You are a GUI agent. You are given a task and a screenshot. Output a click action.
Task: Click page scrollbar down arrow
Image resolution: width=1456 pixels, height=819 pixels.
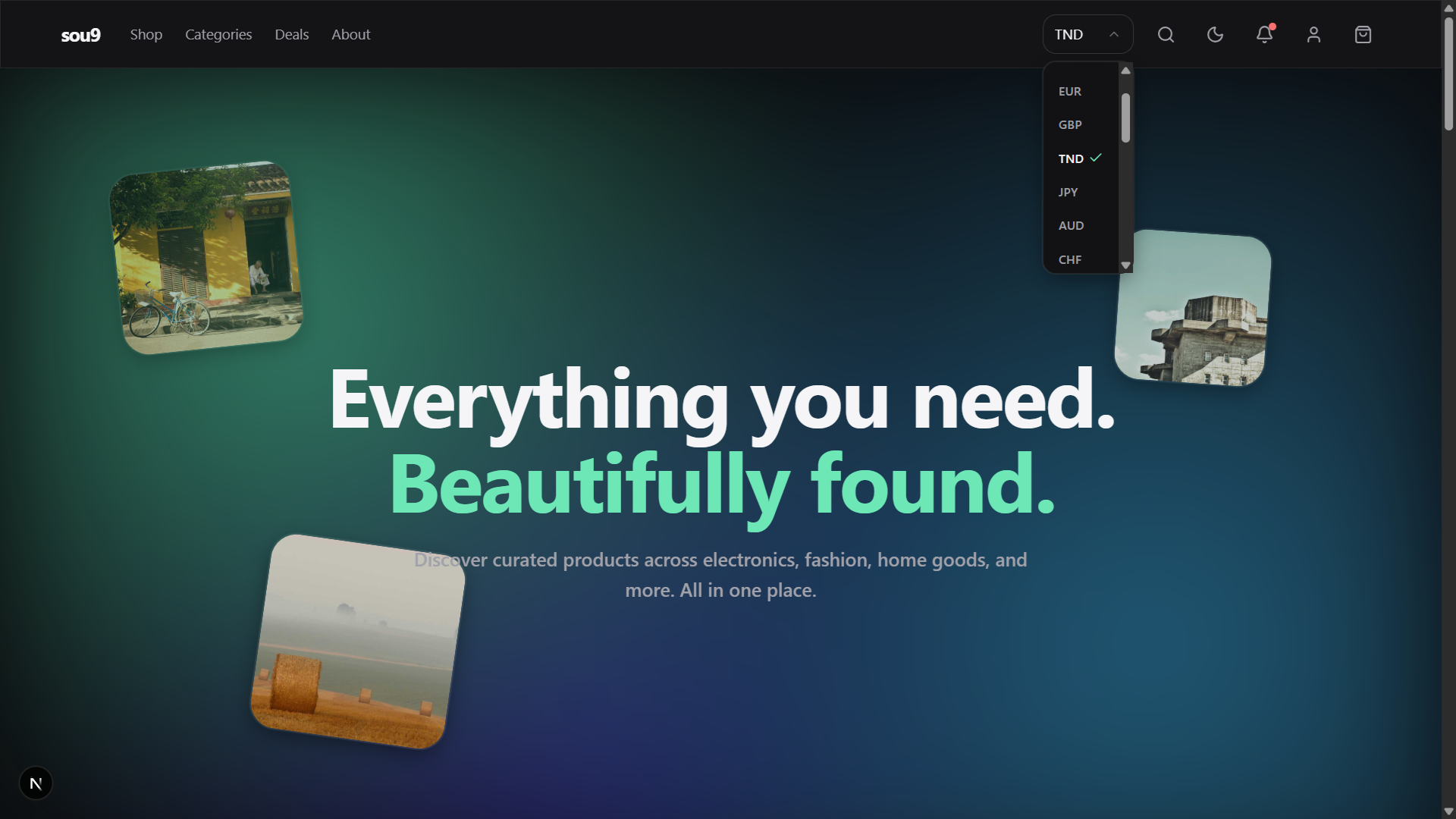click(1448, 811)
